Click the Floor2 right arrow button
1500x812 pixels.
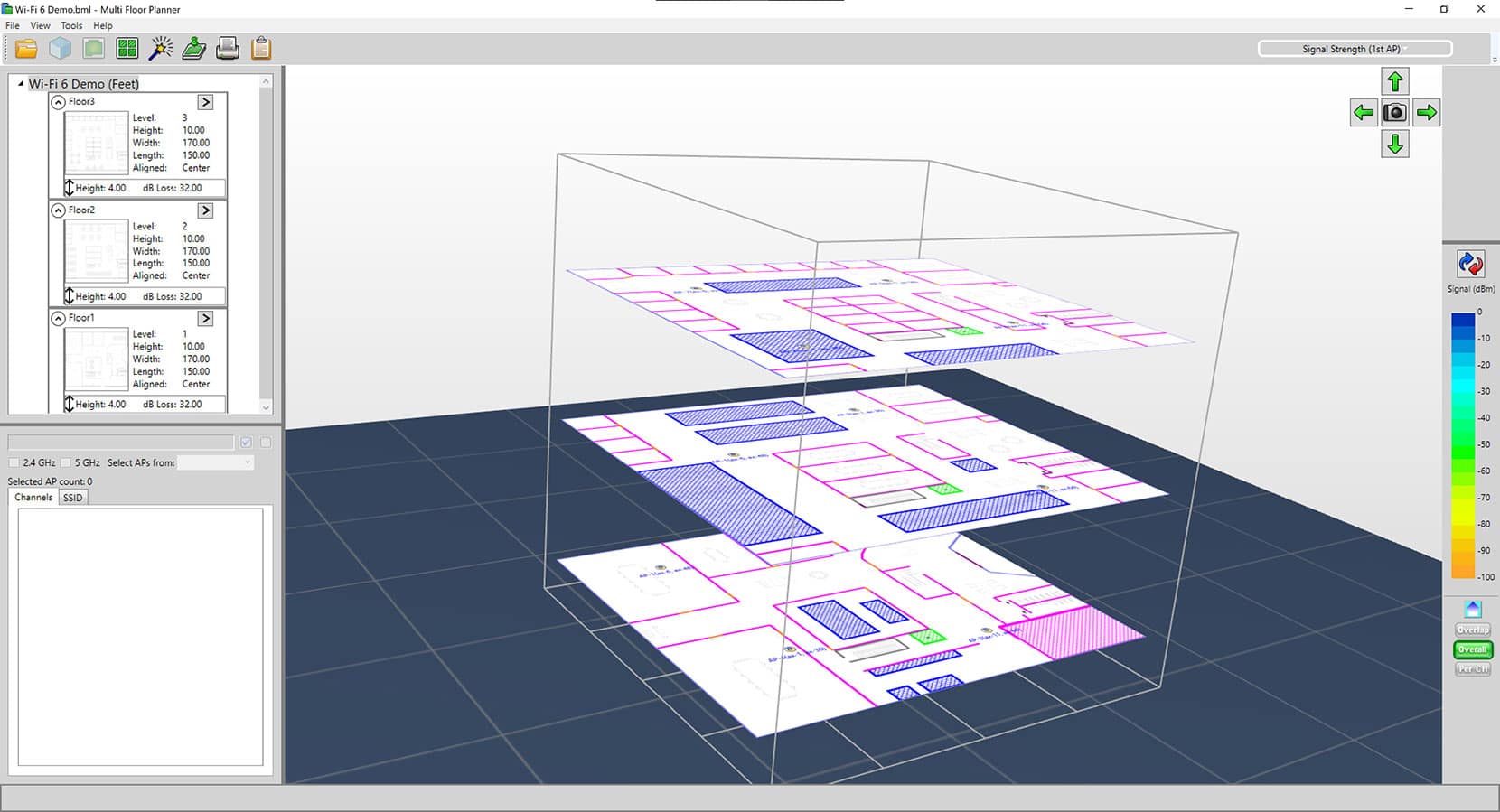point(206,210)
